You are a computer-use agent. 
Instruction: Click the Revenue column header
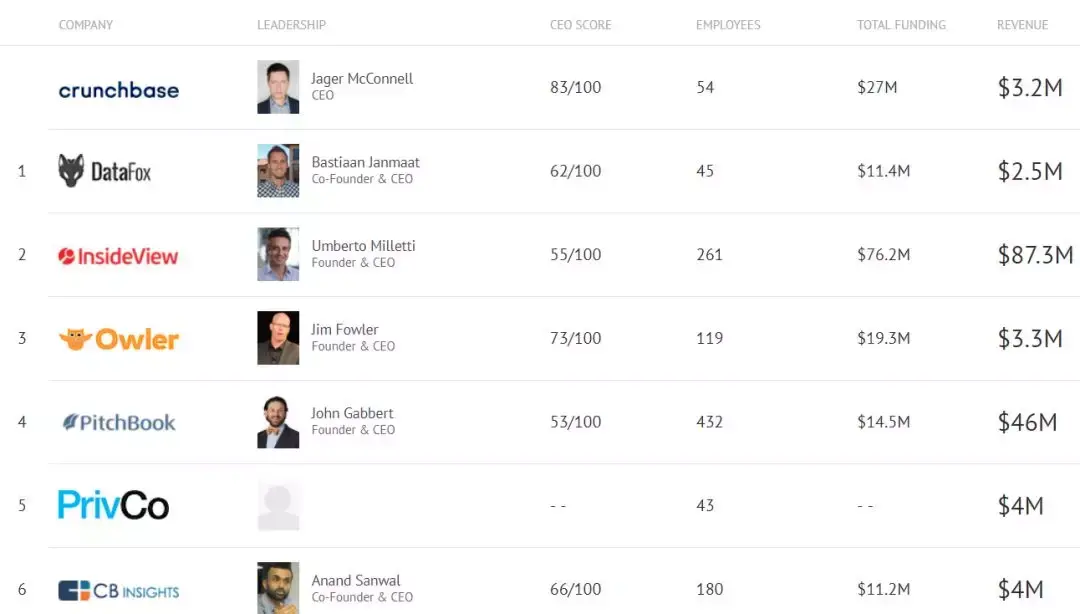[x=1022, y=25]
